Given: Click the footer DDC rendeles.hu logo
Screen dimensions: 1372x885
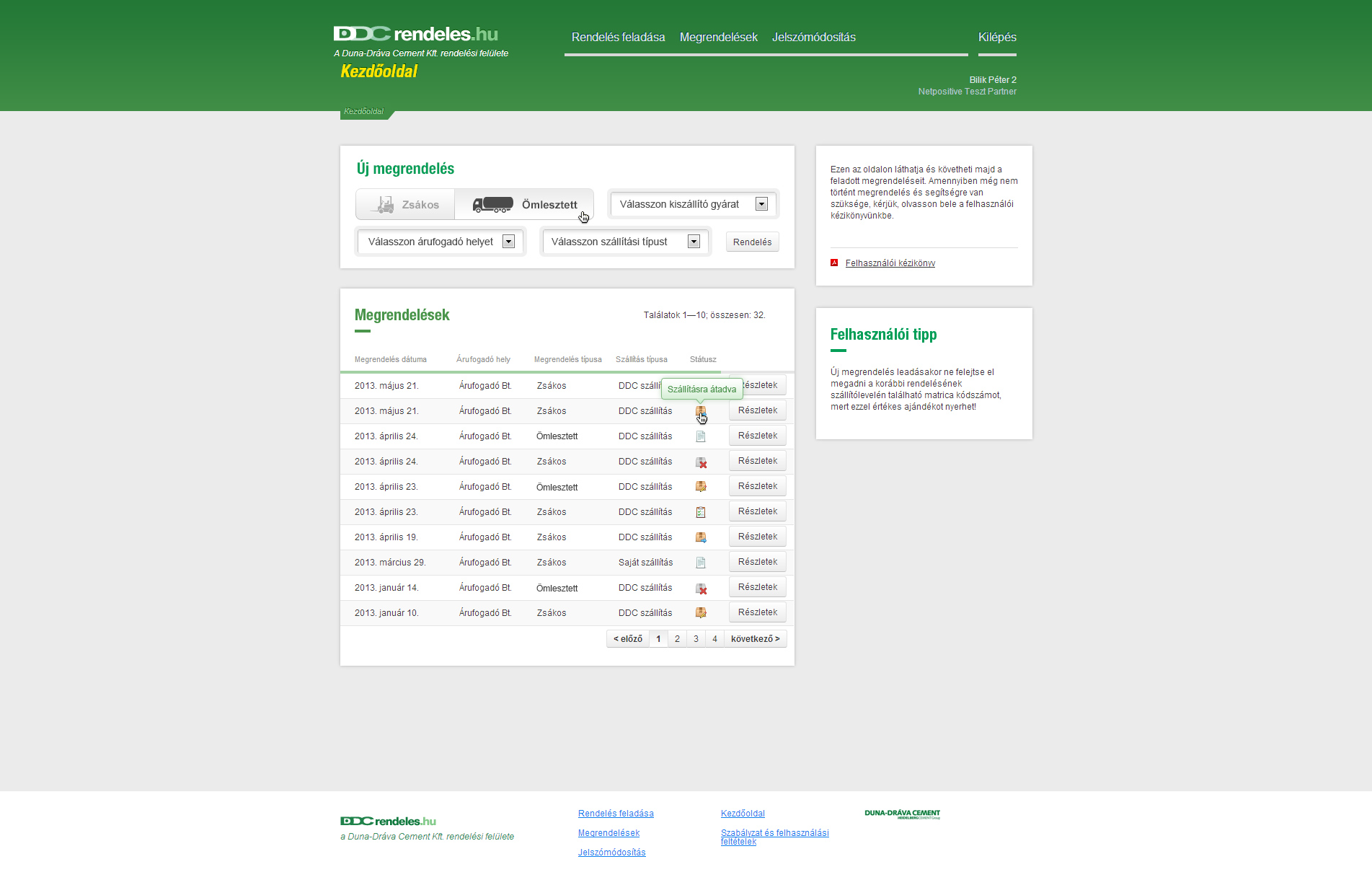Looking at the screenshot, I should tap(388, 821).
